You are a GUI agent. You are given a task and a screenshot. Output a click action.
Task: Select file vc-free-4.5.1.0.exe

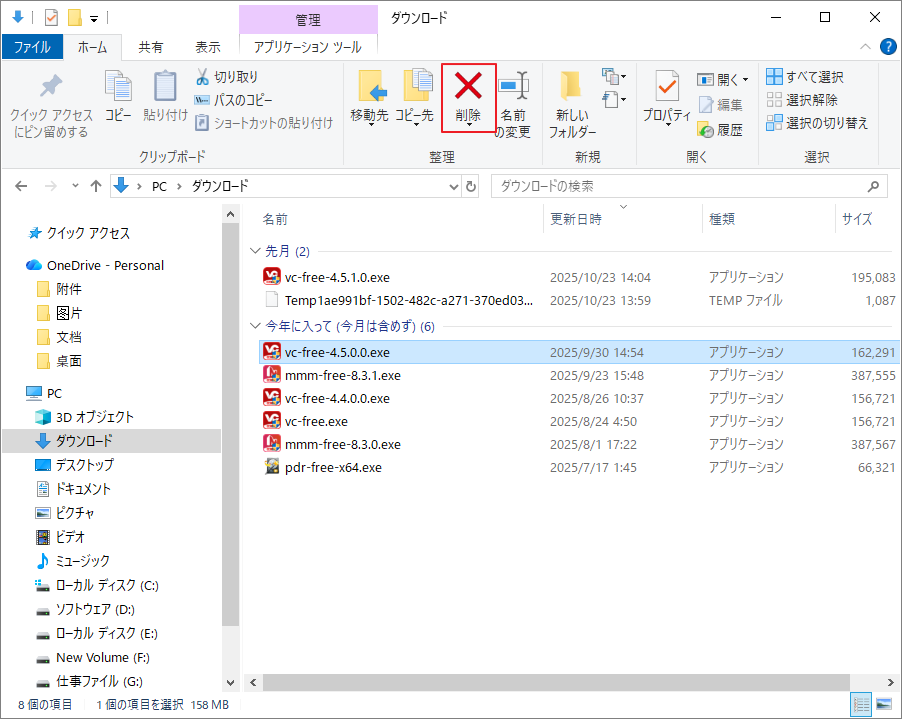(578, 277)
